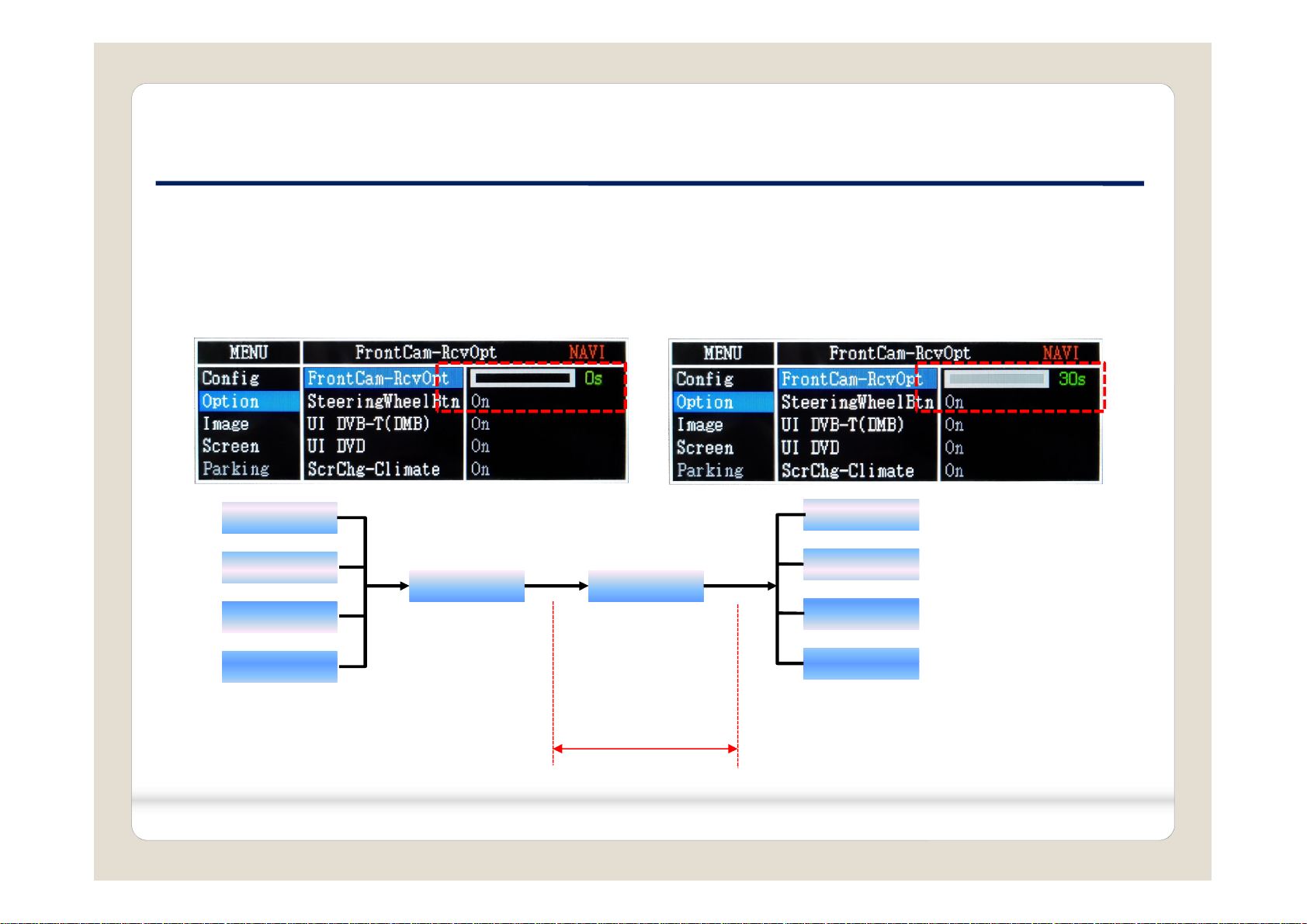Select the highlighted FrontCam-RcvOpt row in the 30s menu
Viewport: 1307px width, 924px height.
pos(858,379)
